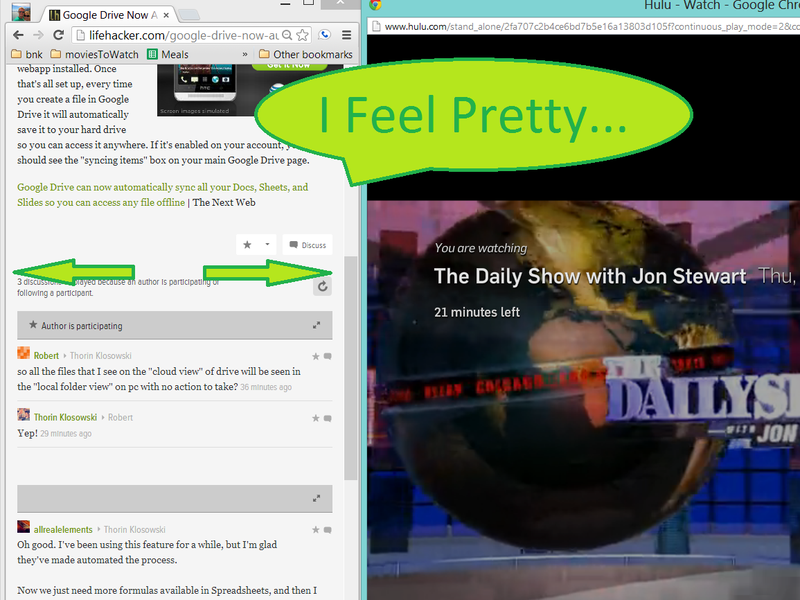This screenshot has height=600, width=800.
Task: Click the page icon in Lifehacker's address bar
Action: (x=80, y=35)
